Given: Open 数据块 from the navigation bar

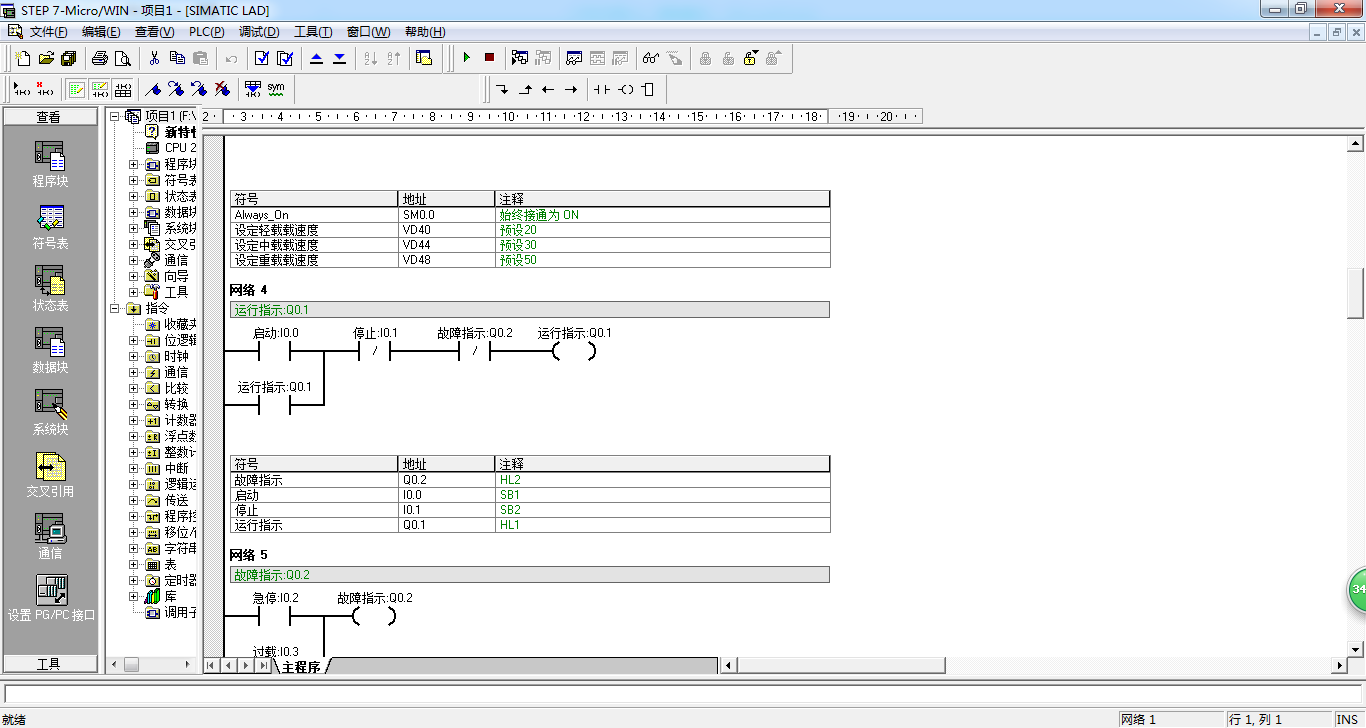Looking at the screenshot, I should click(x=50, y=351).
